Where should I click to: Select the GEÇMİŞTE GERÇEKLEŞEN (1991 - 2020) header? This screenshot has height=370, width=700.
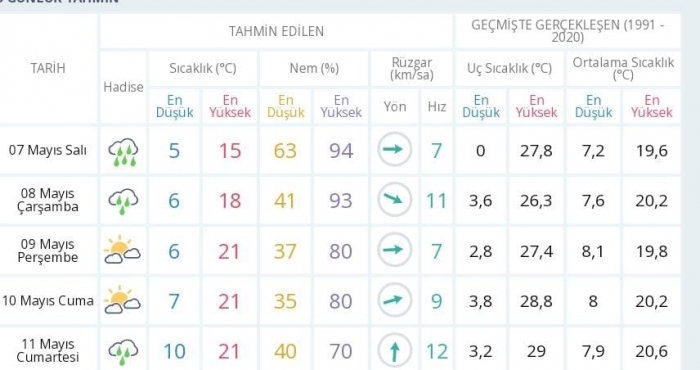tap(567, 31)
